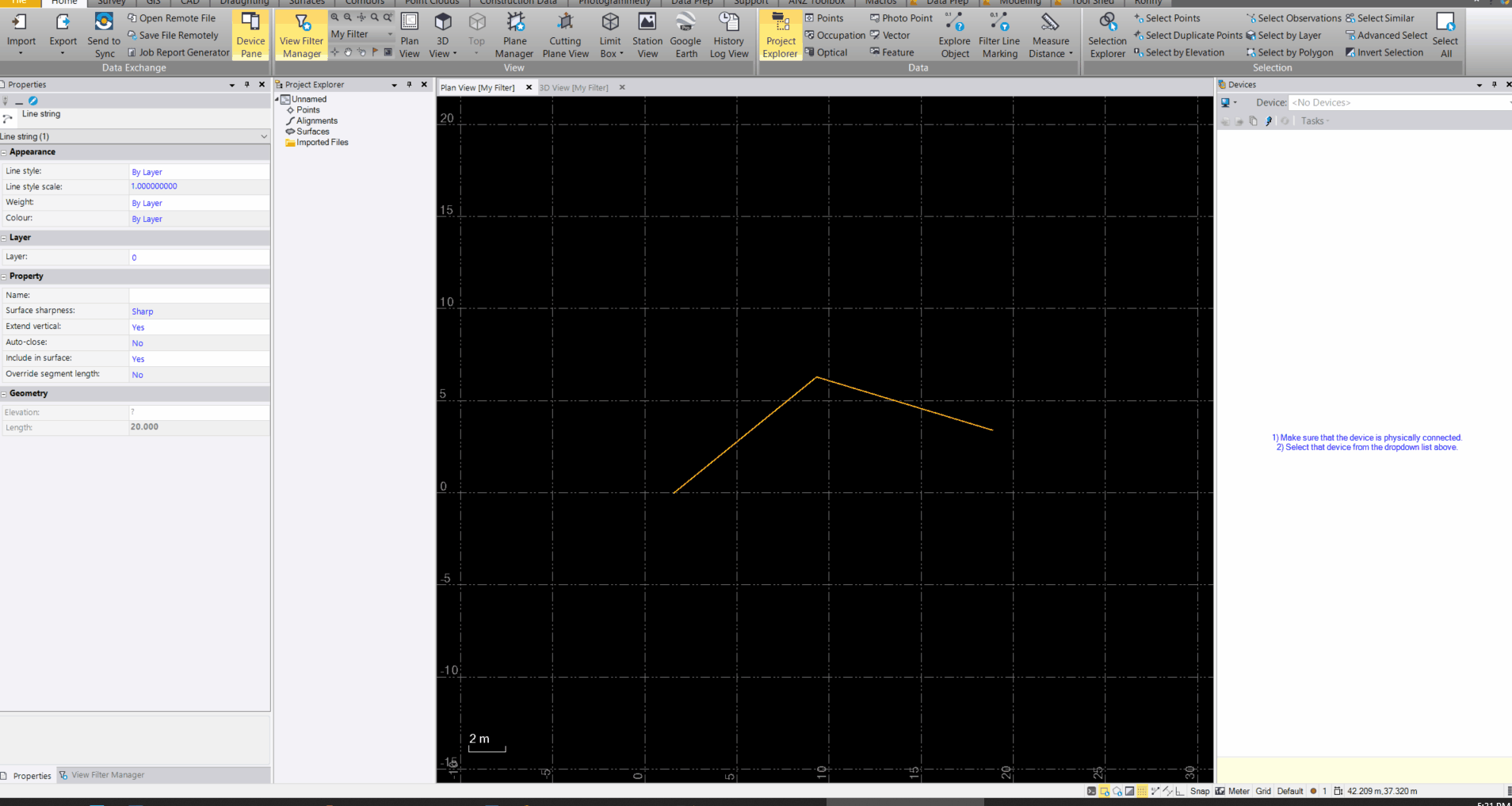Viewport: 1512px width, 806px height.
Task: Switch to the 3D View tab
Action: (x=574, y=87)
